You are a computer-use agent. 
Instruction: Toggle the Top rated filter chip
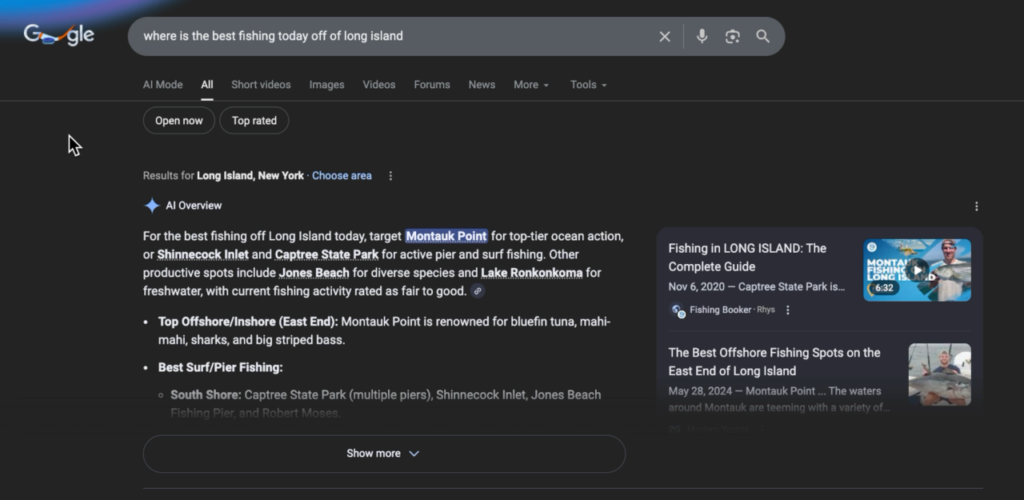coord(254,121)
